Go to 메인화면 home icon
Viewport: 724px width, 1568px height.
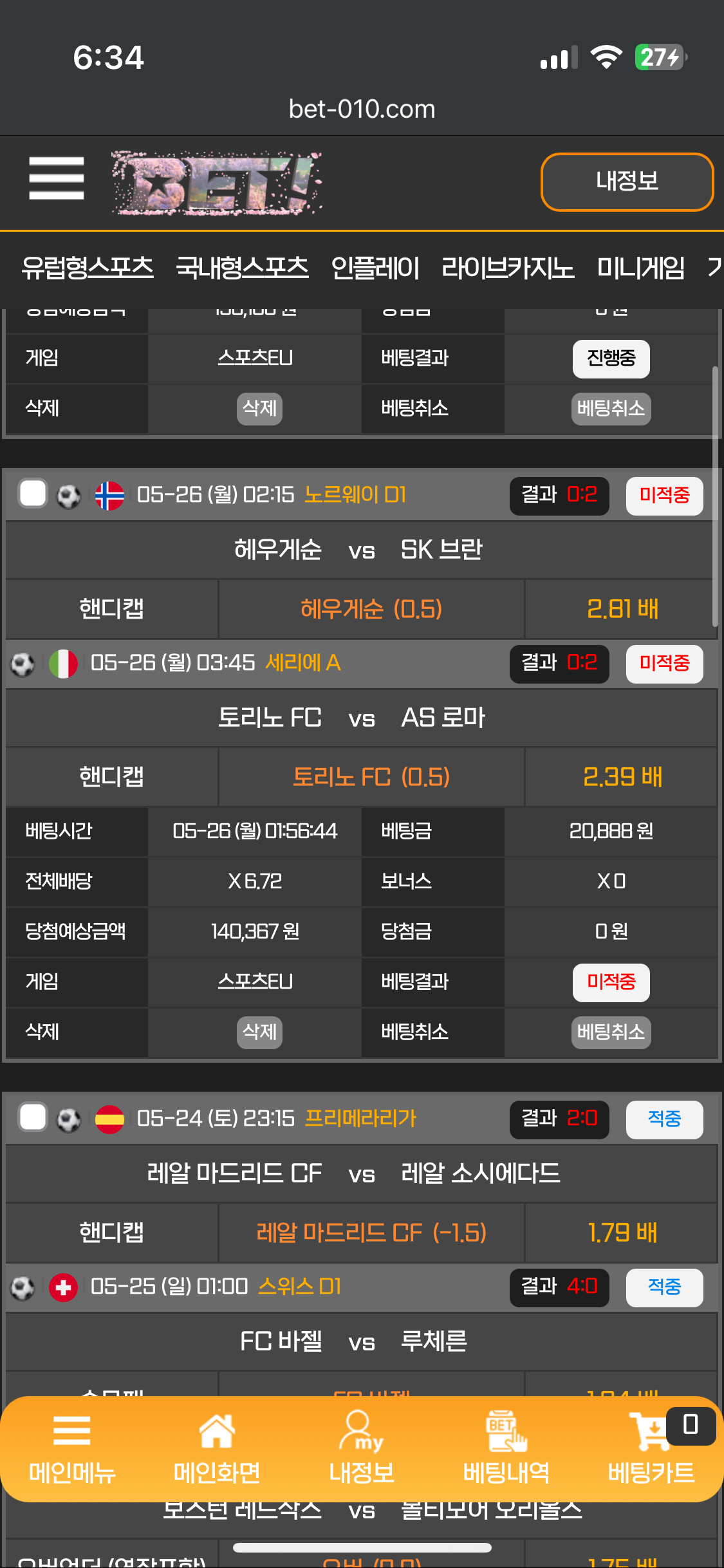(x=217, y=1448)
